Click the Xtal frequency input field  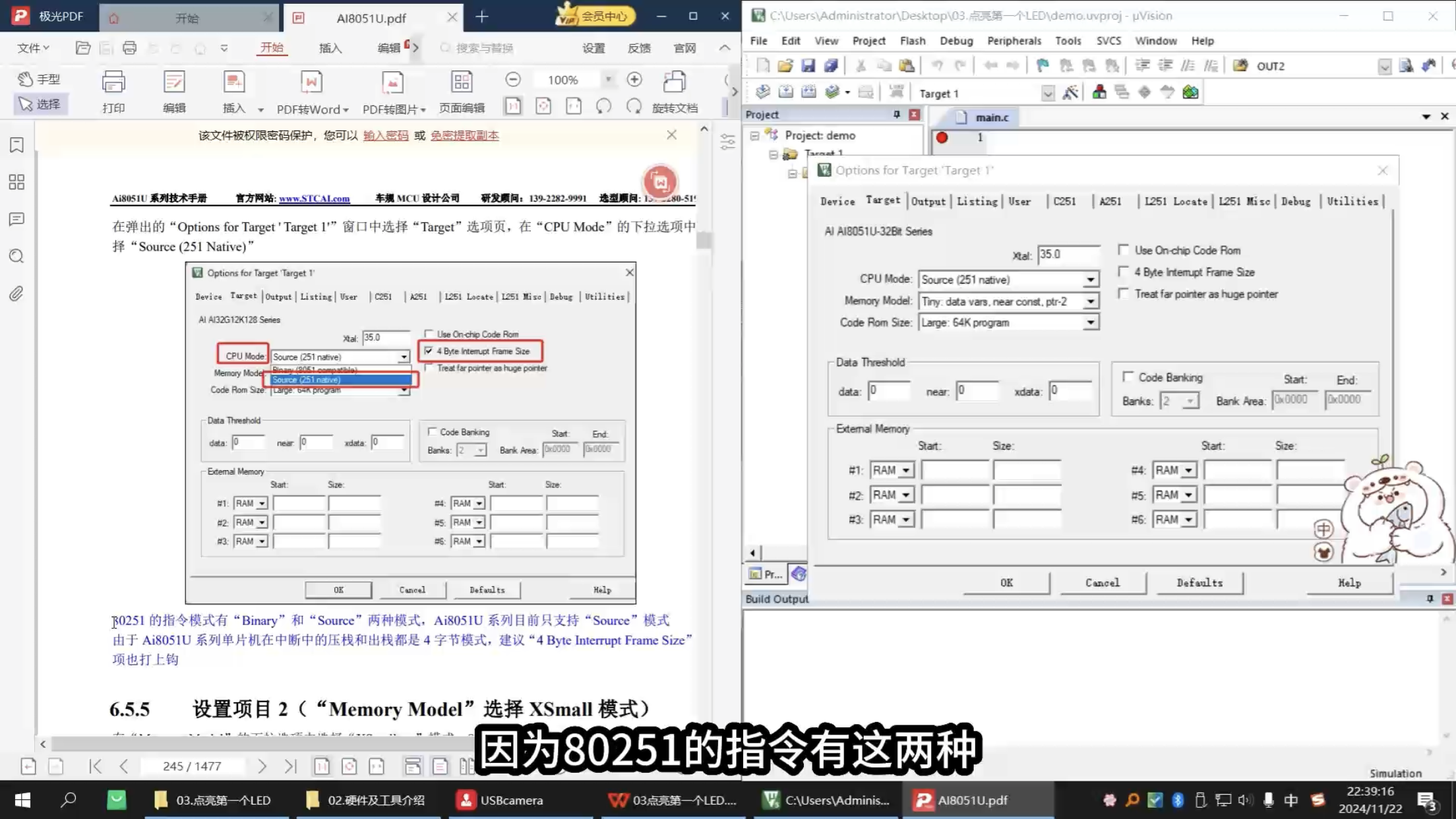point(1068,255)
